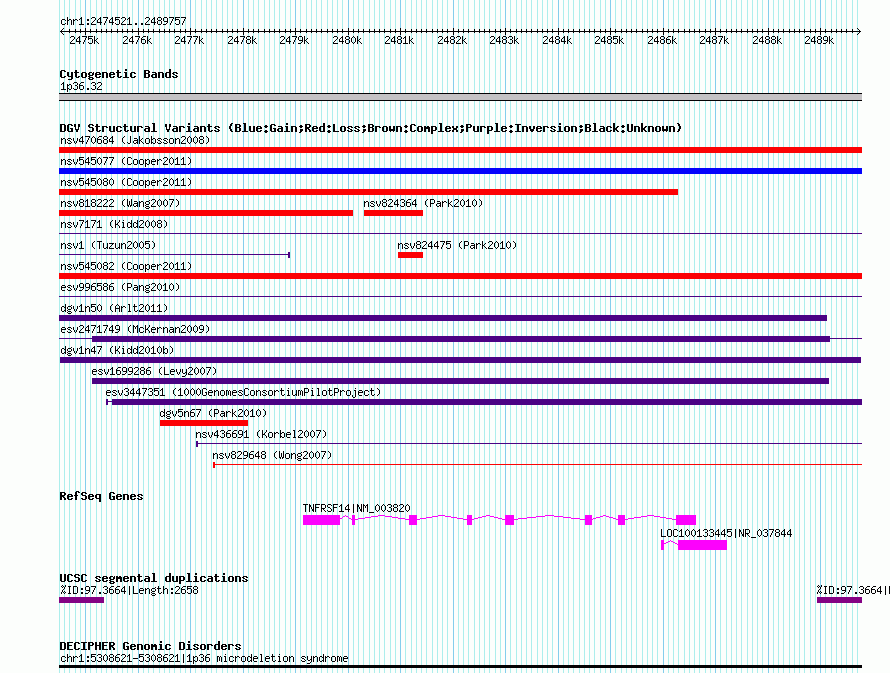Click the dgv5n67 (Park2010) red loss bar

pyautogui.click(x=204, y=423)
